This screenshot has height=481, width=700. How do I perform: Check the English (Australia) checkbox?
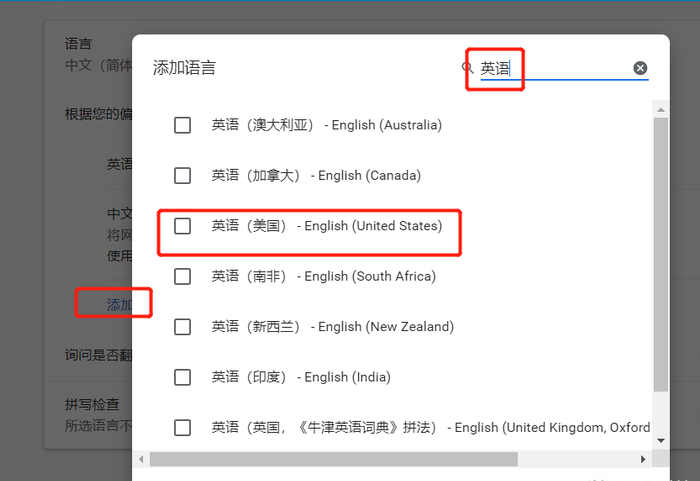182,125
